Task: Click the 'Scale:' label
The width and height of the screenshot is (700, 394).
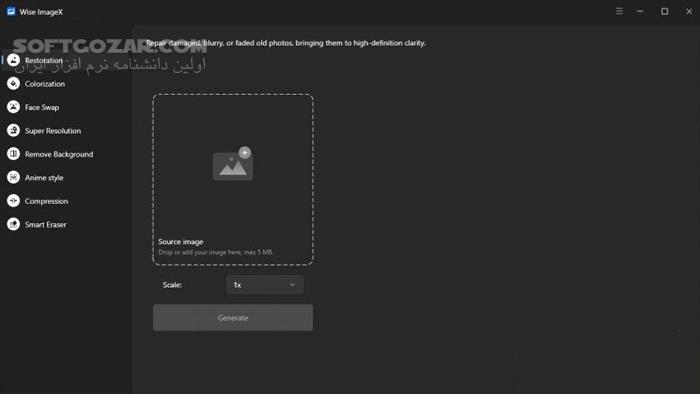Action: pyautogui.click(x=172, y=285)
